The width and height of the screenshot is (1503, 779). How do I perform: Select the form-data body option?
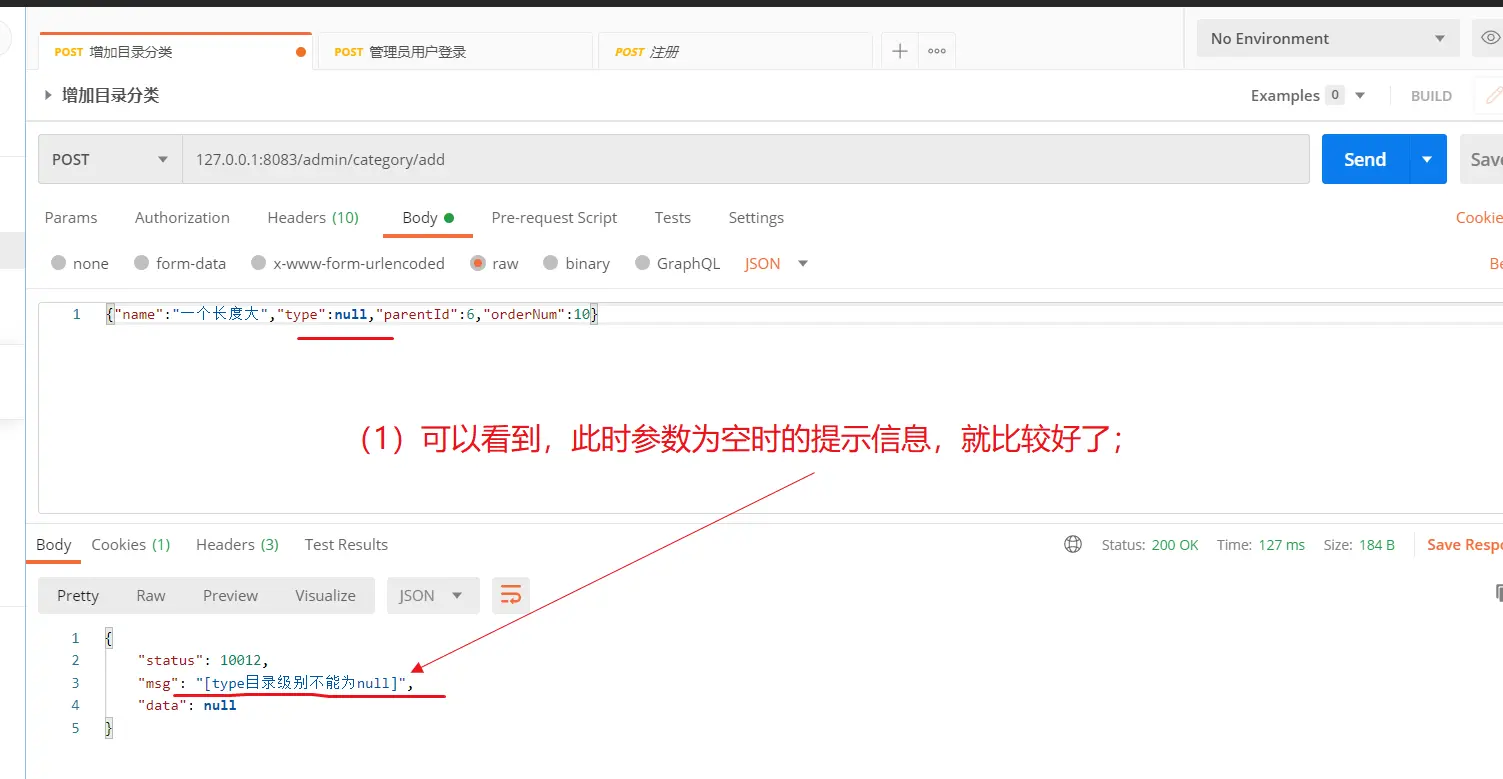tap(141, 264)
